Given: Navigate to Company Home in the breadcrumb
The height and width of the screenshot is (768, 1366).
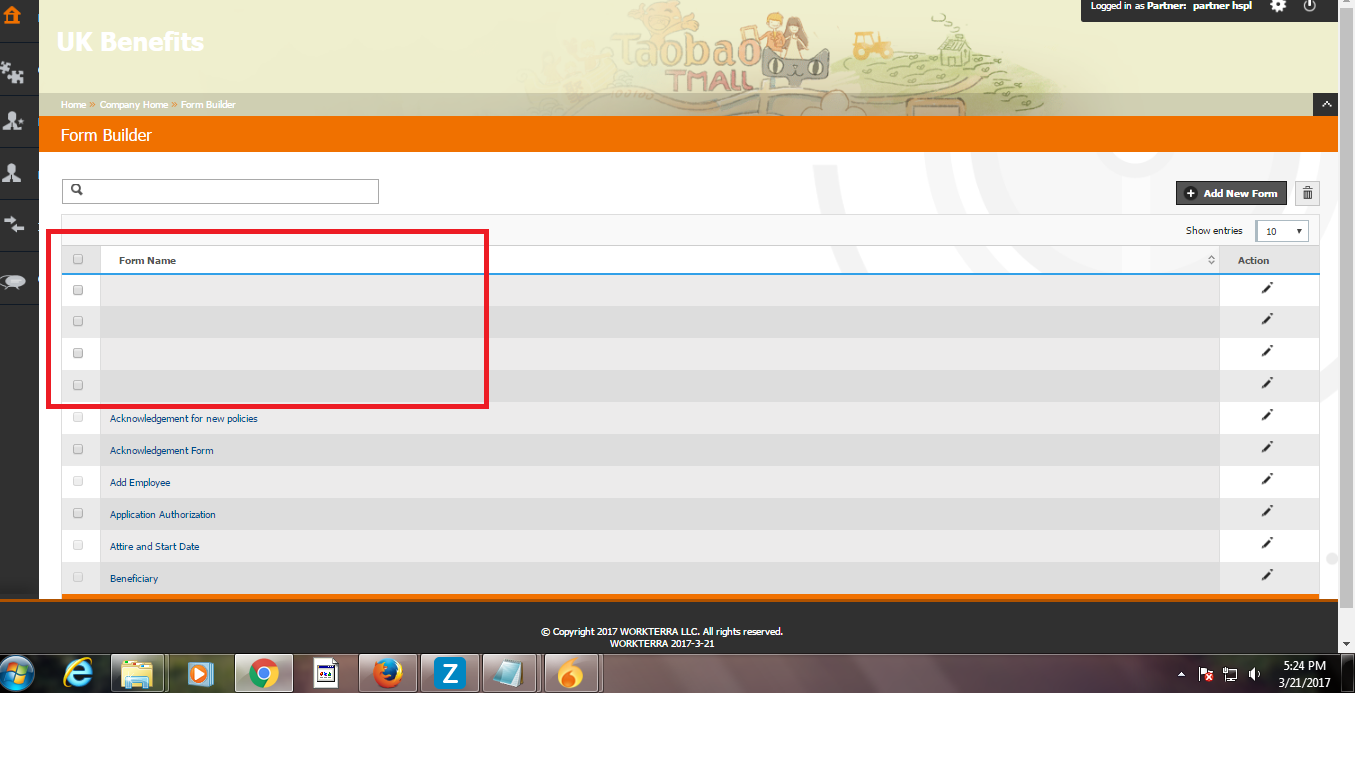Looking at the screenshot, I should (134, 104).
